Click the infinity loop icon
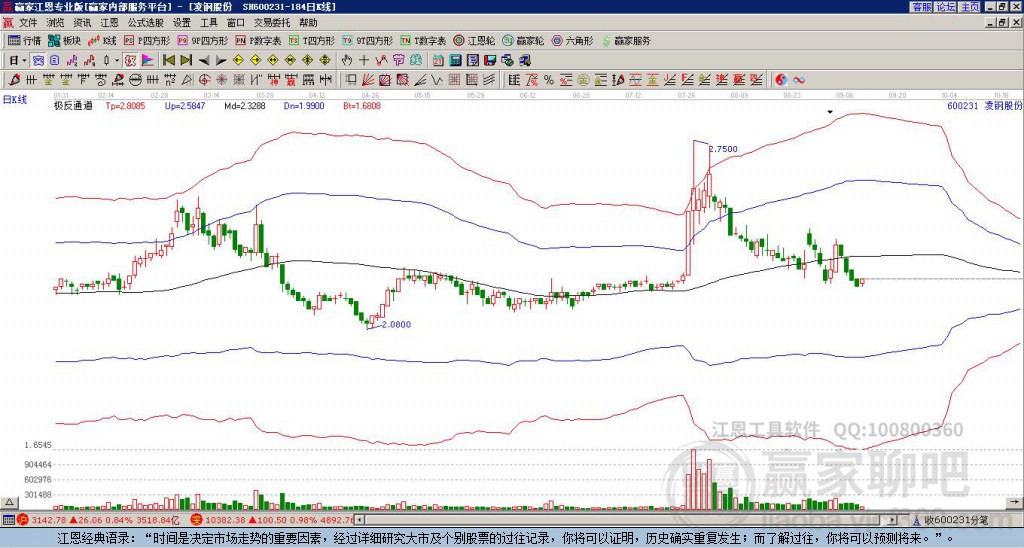This screenshot has width=1024, height=548. 798,80
